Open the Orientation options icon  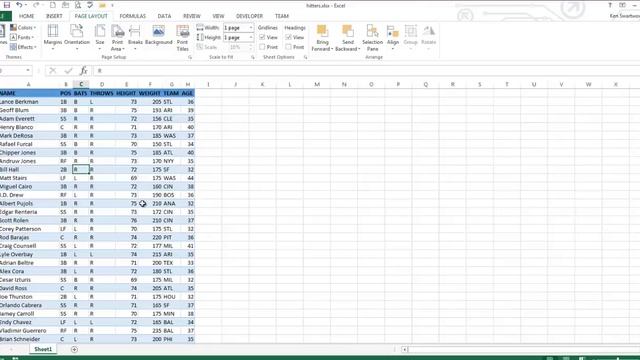(x=76, y=31)
